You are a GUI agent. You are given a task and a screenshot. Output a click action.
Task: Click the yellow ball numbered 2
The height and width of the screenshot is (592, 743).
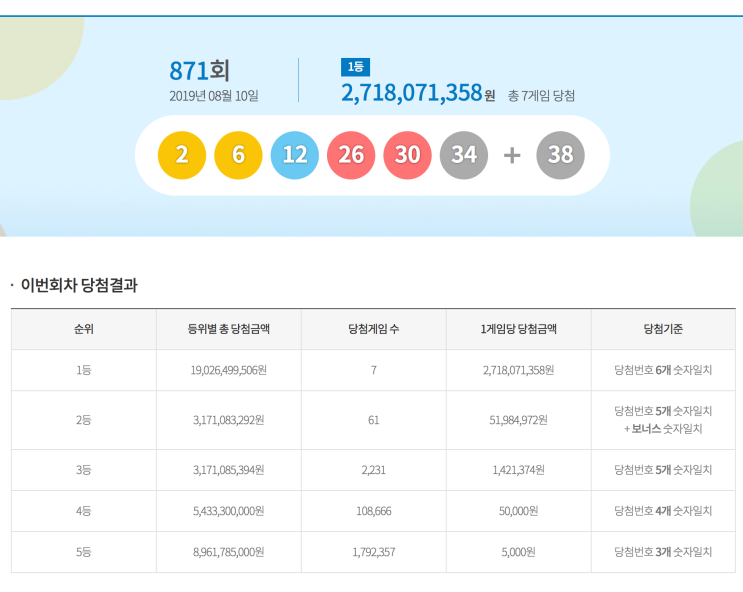[182, 155]
